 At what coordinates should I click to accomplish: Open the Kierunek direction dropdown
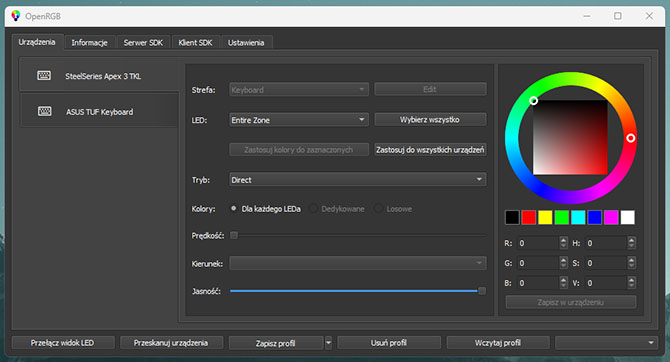pyautogui.click(x=358, y=263)
